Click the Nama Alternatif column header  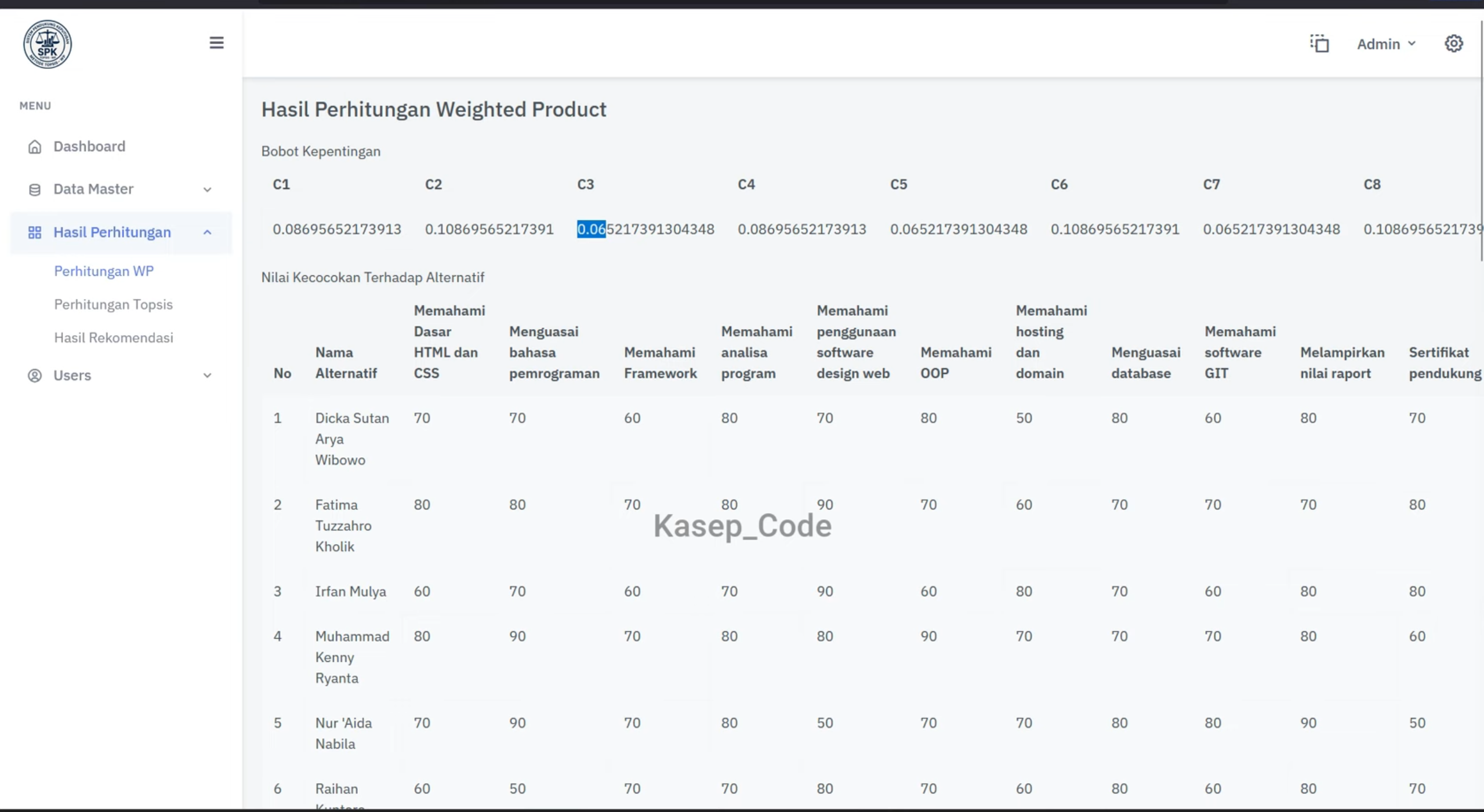(346, 363)
